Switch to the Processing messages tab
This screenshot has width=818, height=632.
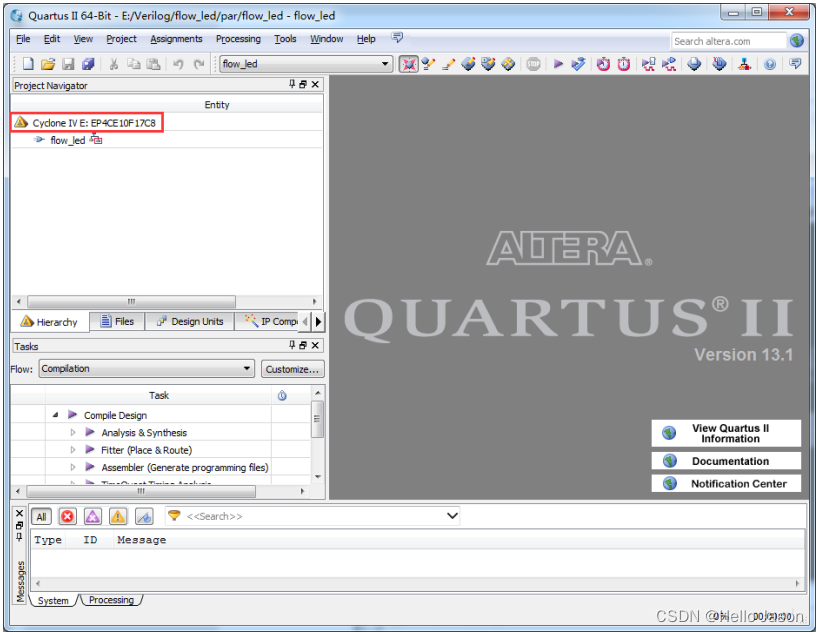(x=111, y=600)
